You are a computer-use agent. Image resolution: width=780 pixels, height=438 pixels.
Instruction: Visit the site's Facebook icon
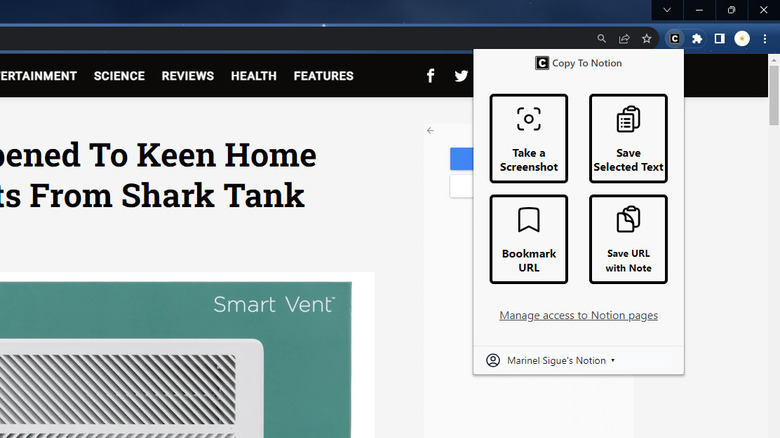click(x=431, y=76)
